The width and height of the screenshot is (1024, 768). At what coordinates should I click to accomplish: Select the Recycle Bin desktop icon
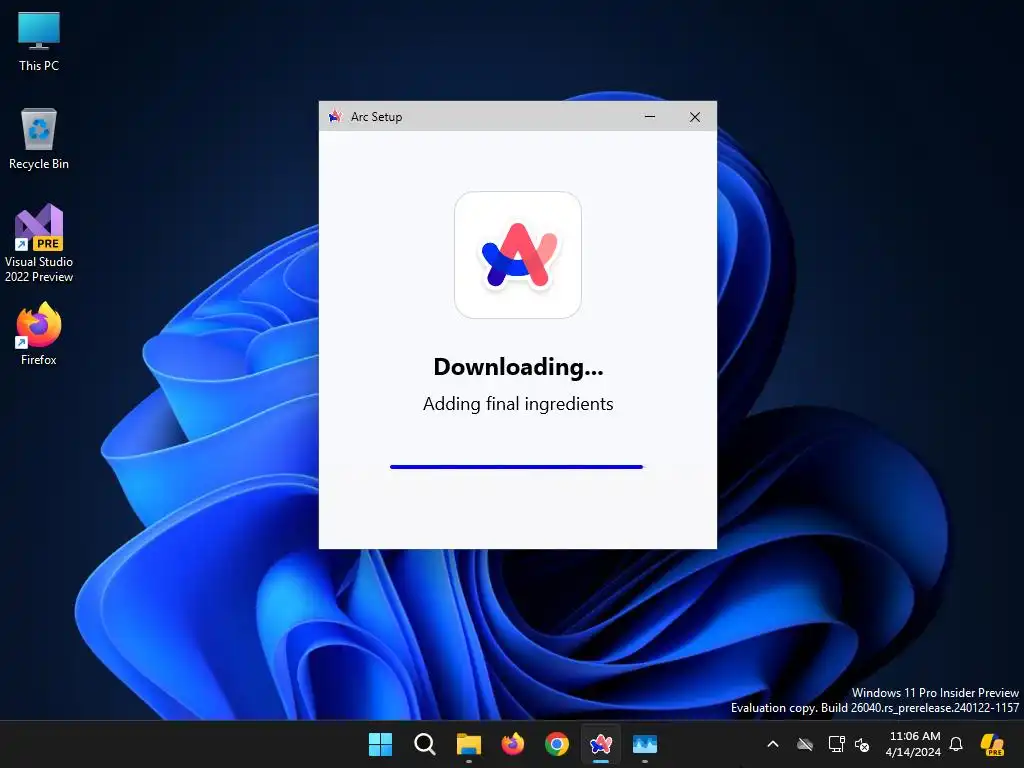tap(39, 139)
